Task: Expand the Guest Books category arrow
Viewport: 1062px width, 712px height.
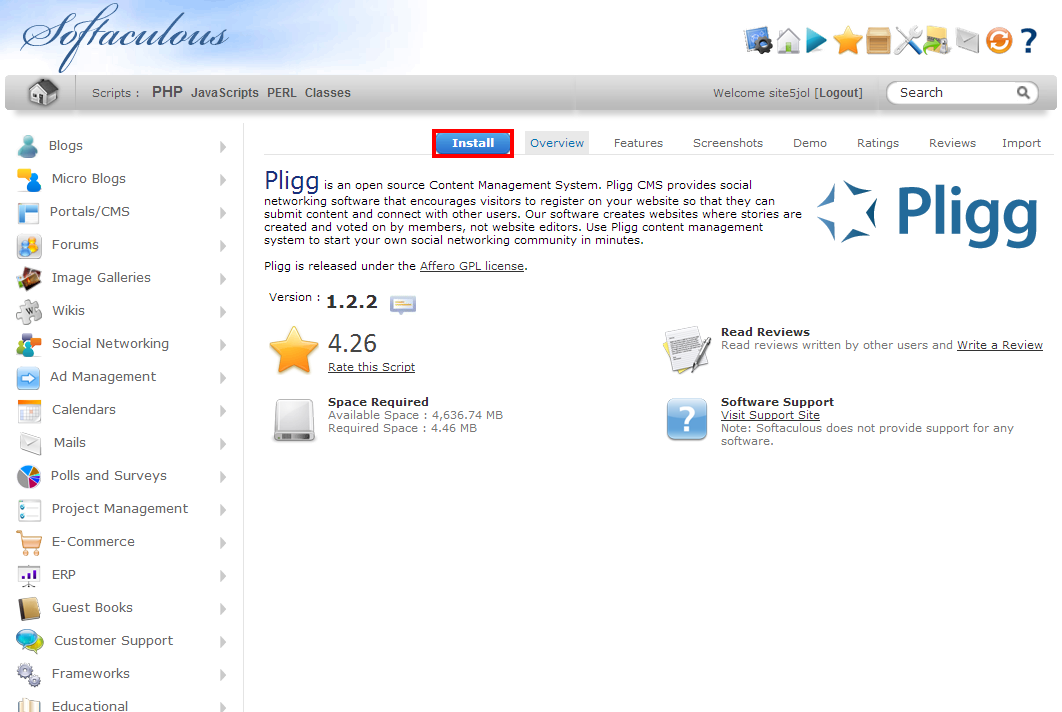Action: coord(223,609)
